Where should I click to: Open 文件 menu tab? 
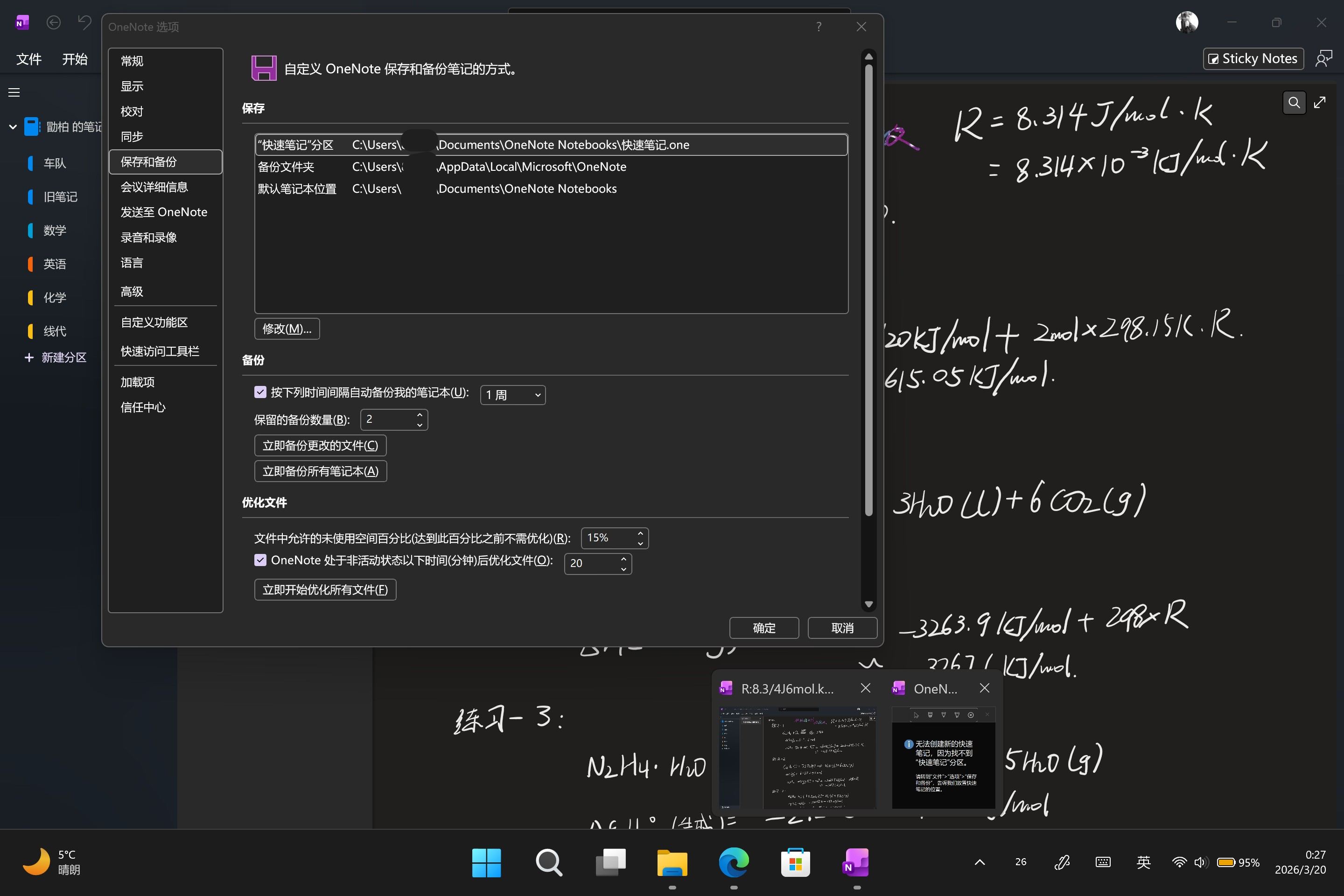[28, 59]
